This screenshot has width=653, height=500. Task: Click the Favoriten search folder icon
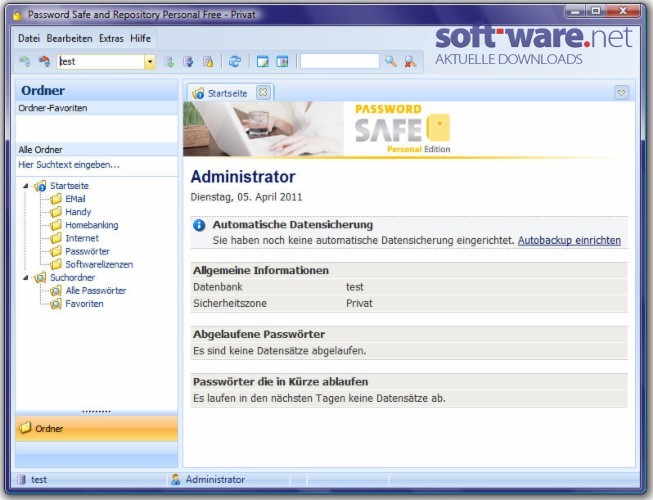coord(56,303)
